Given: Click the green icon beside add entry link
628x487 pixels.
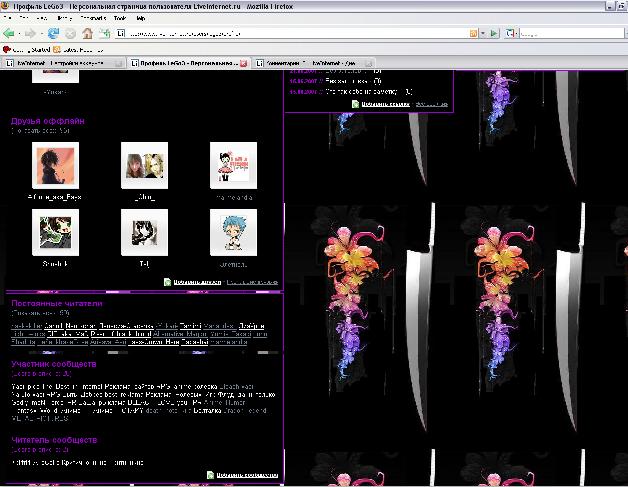Looking at the screenshot, I should (355, 104).
